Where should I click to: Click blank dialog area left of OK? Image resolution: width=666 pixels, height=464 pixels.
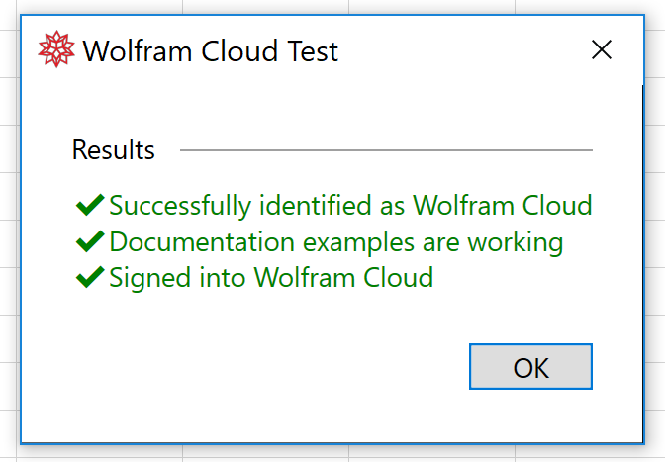coord(250,368)
